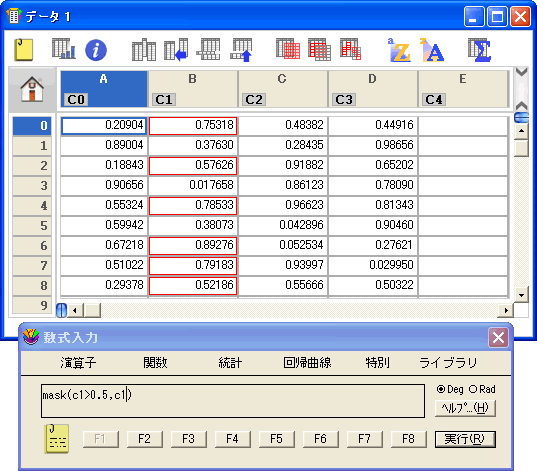This screenshot has width=537, height=471.
Task: Click the sort descending Z-A icon
Action: (x=432, y=50)
